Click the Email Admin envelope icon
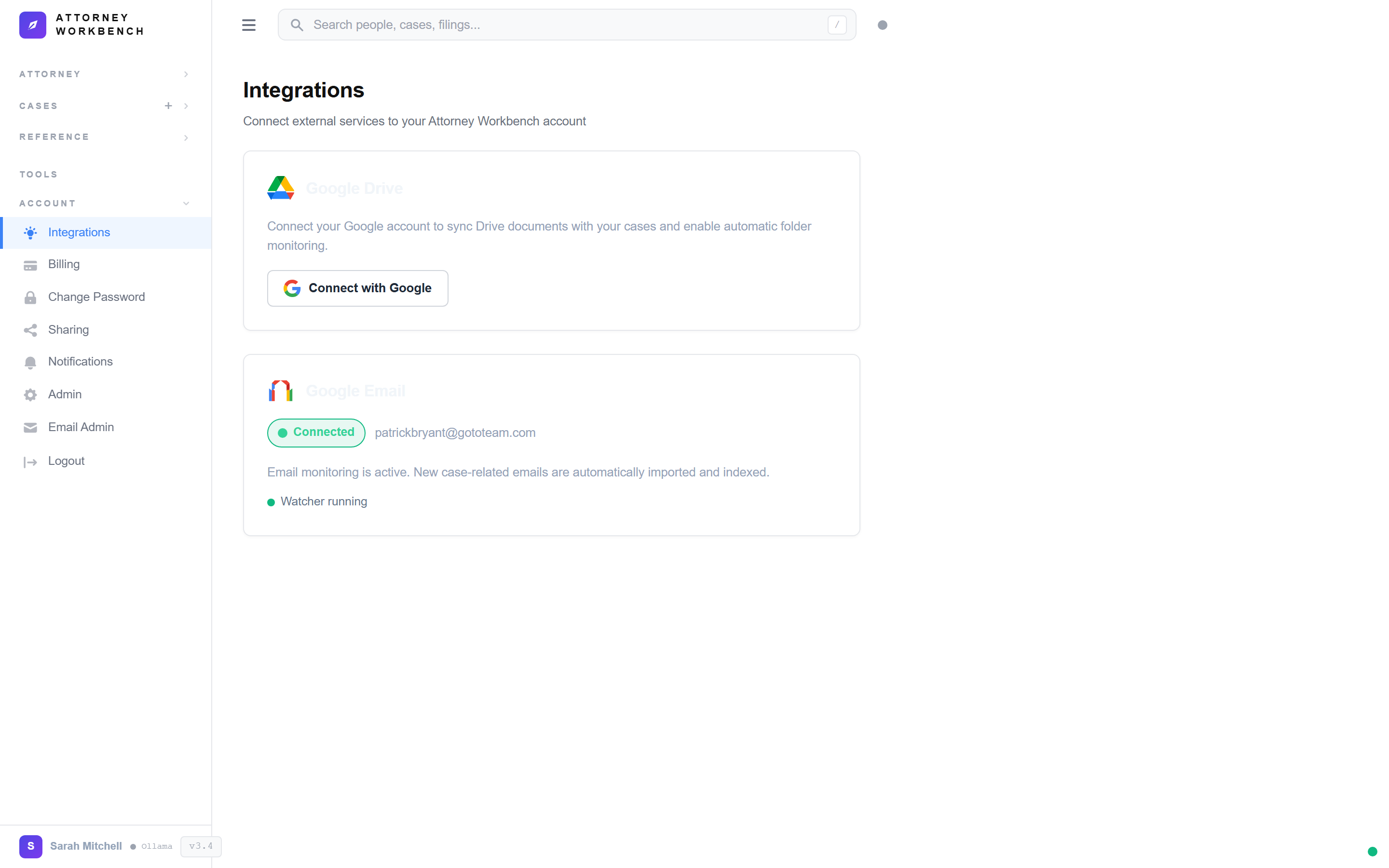Screen dimensions: 1389x868 (x=30, y=427)
